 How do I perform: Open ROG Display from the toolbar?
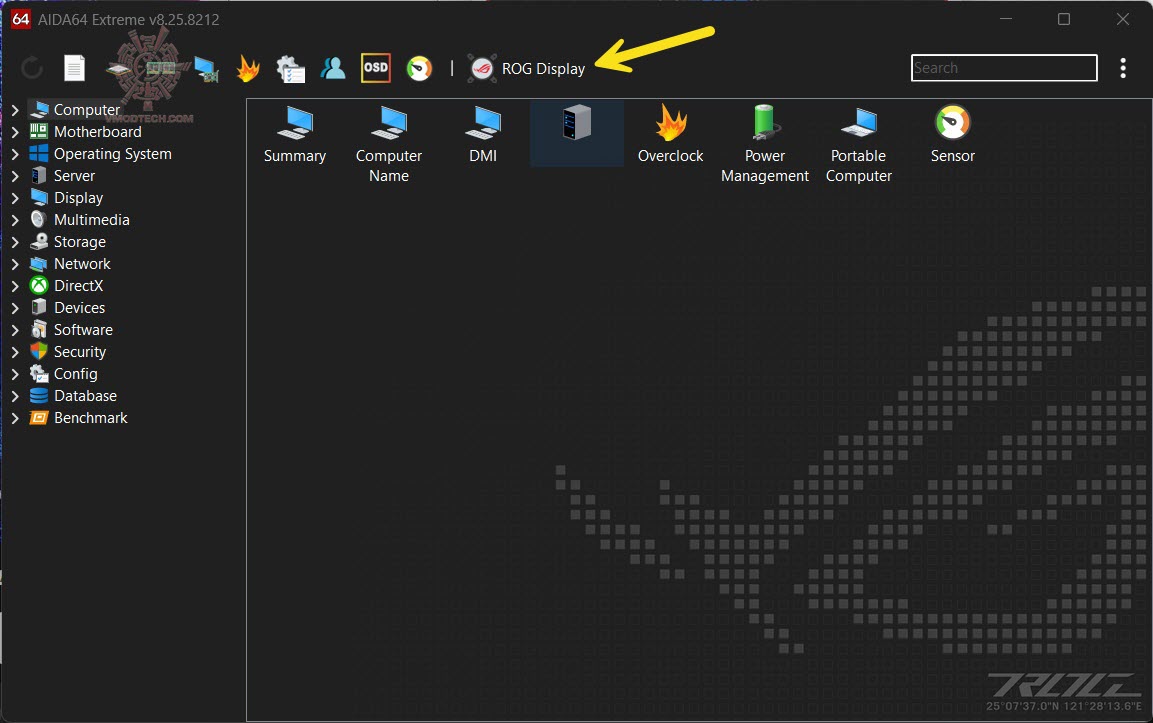pos(527,68)
